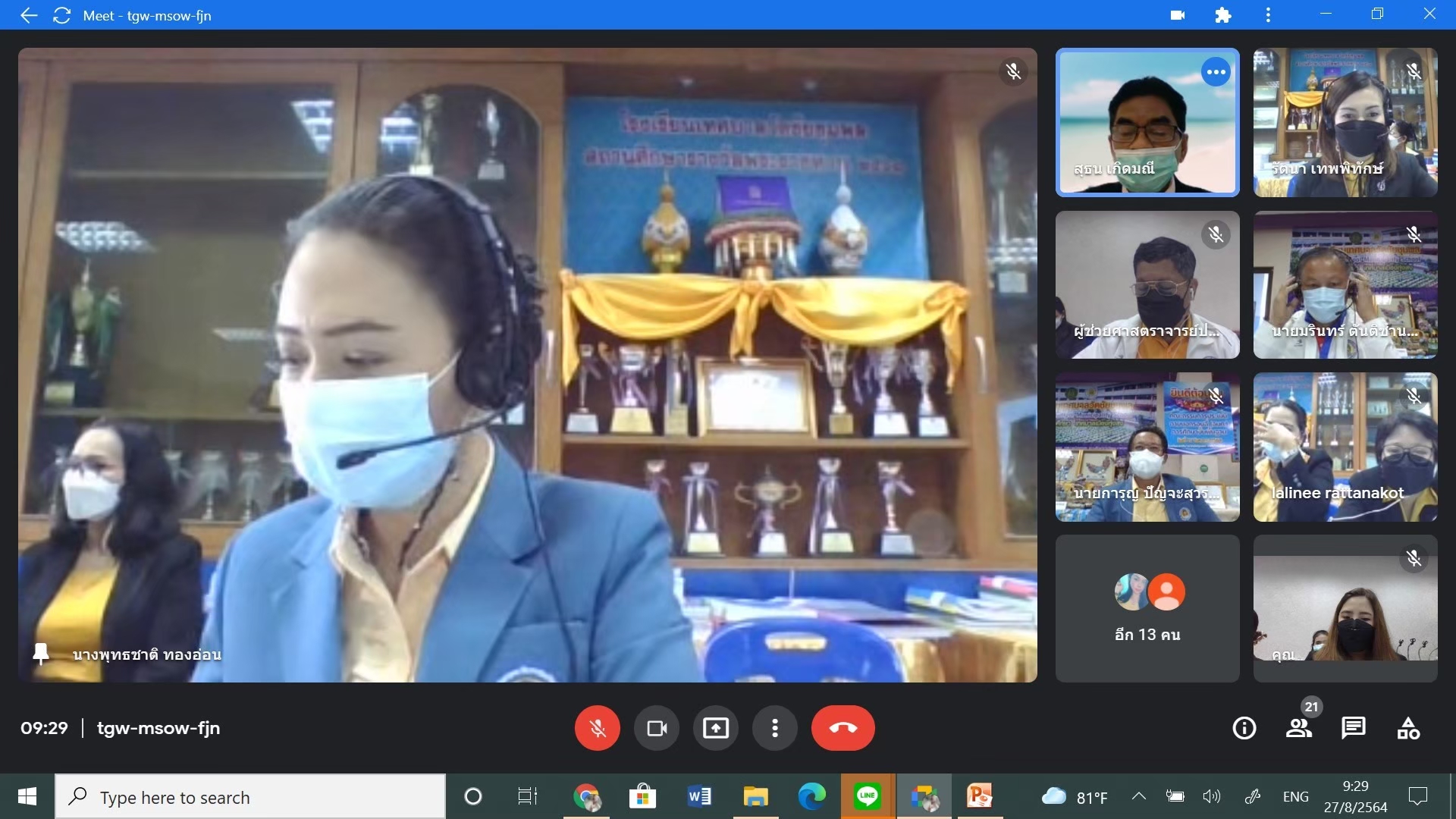The width and height of the screenshot is (1456, 819).
Task: Open the Activities shapes icon
Action: point(1408,728)
